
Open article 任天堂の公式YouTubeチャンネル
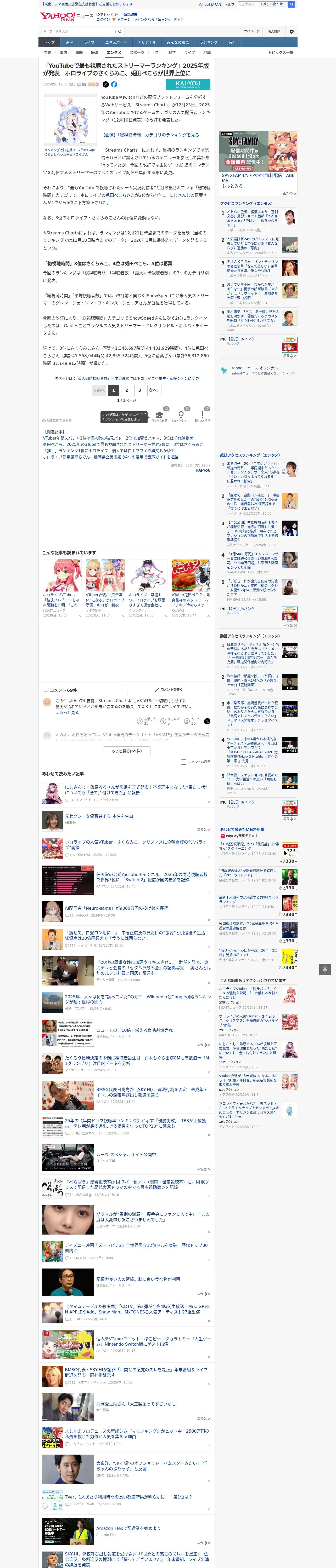(152, 877)
